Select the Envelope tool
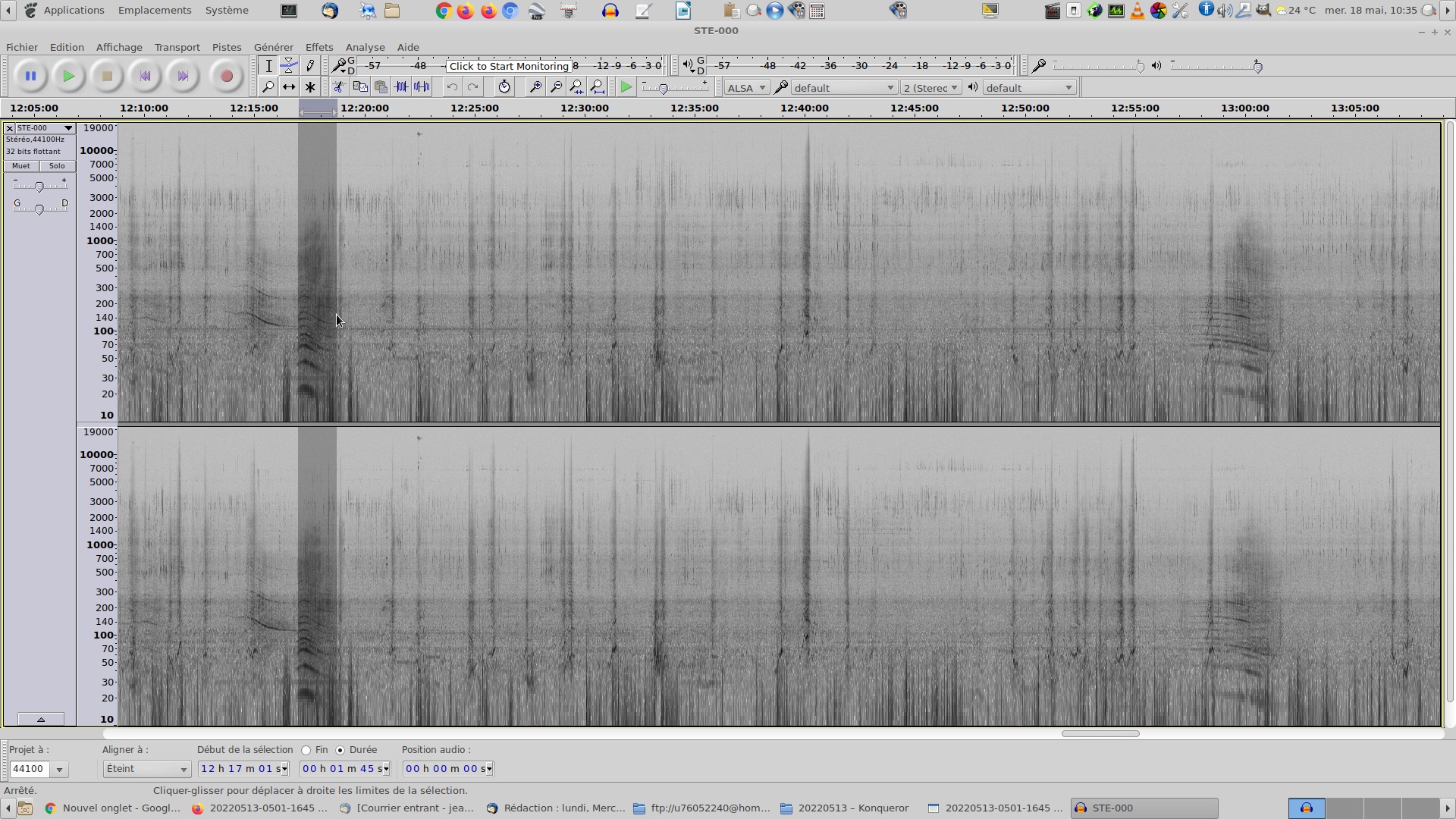 coord(289,66)
